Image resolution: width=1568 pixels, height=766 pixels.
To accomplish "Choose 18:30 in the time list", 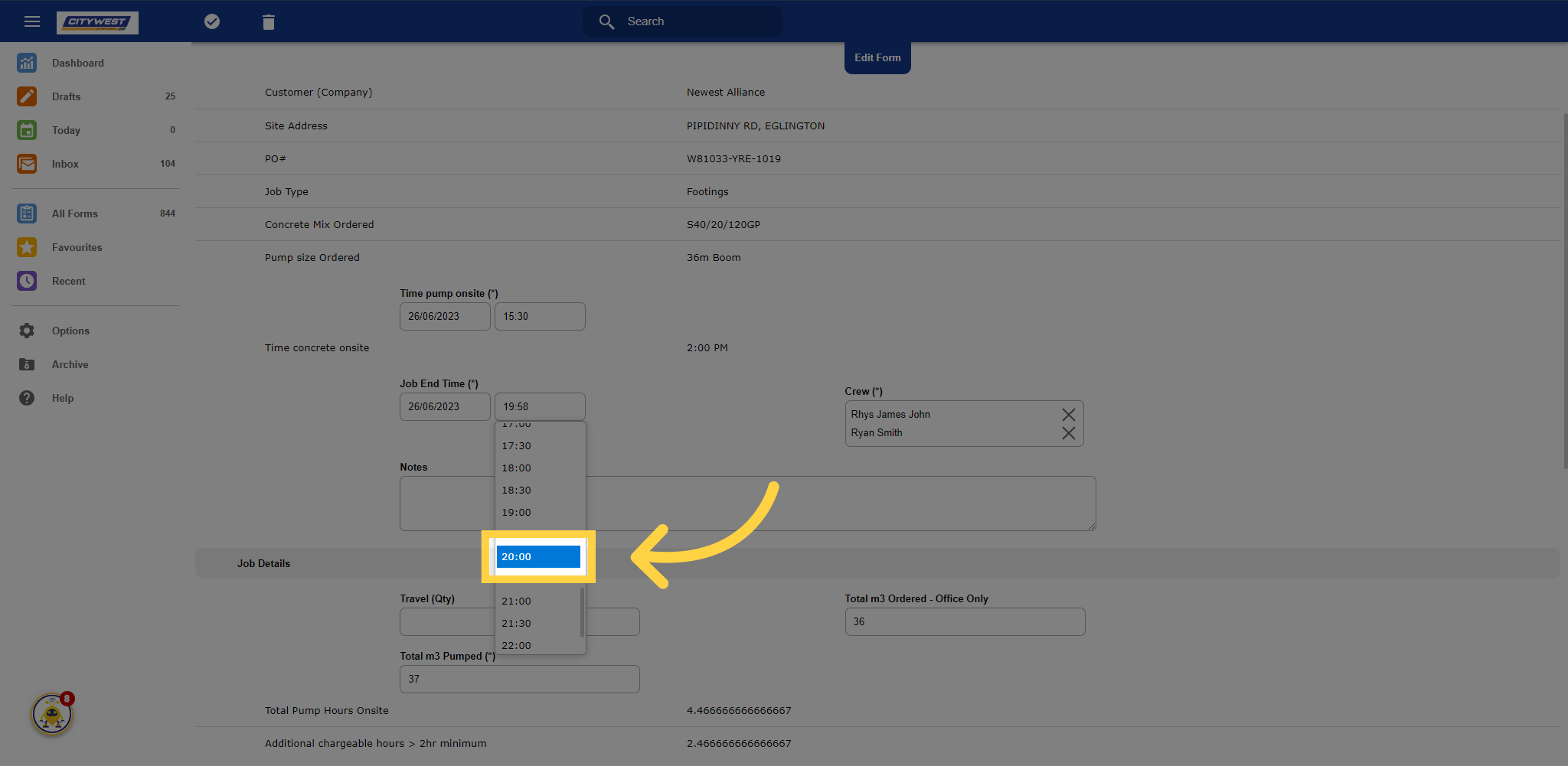I will coord(517,490).
